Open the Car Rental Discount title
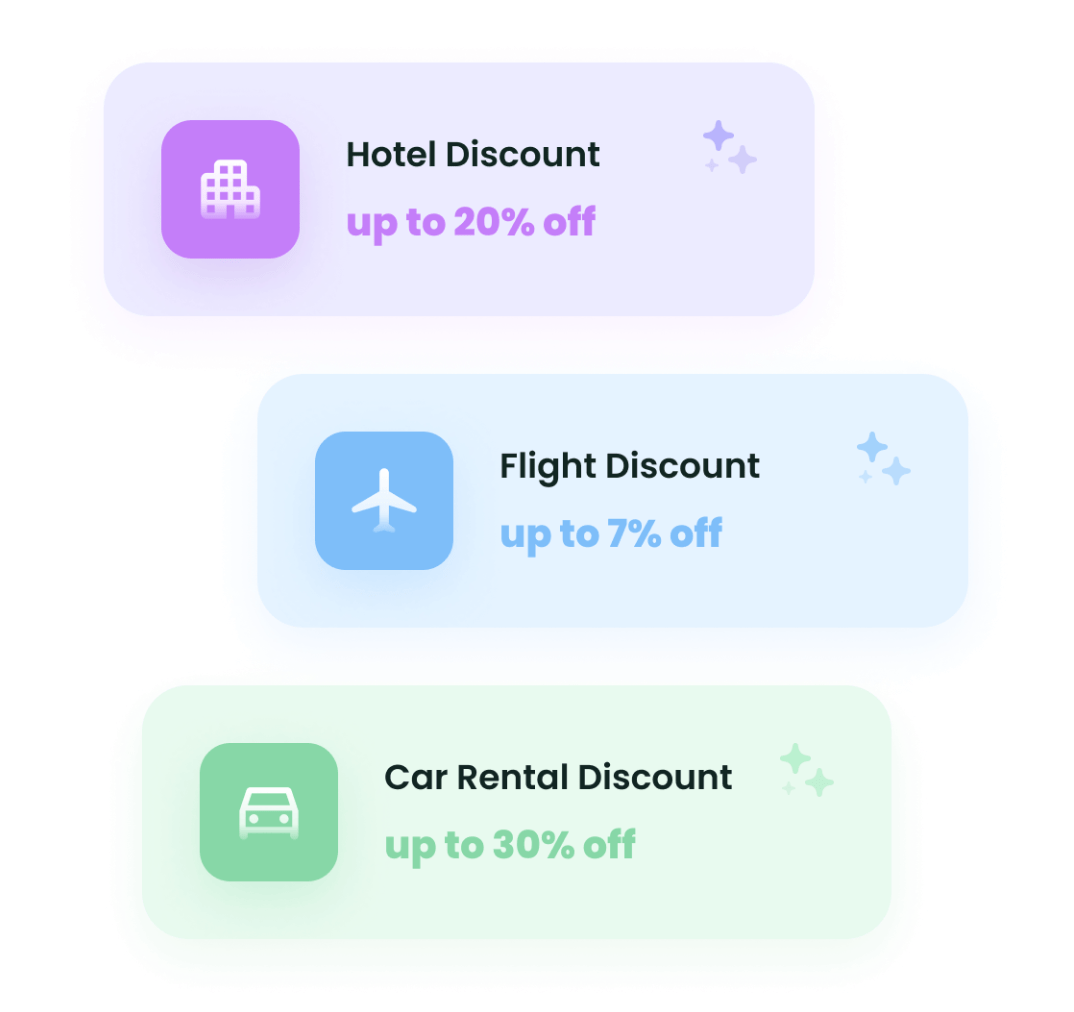Image resolution: width=1074 pixels, height=1012 pixels. point(558,777)
